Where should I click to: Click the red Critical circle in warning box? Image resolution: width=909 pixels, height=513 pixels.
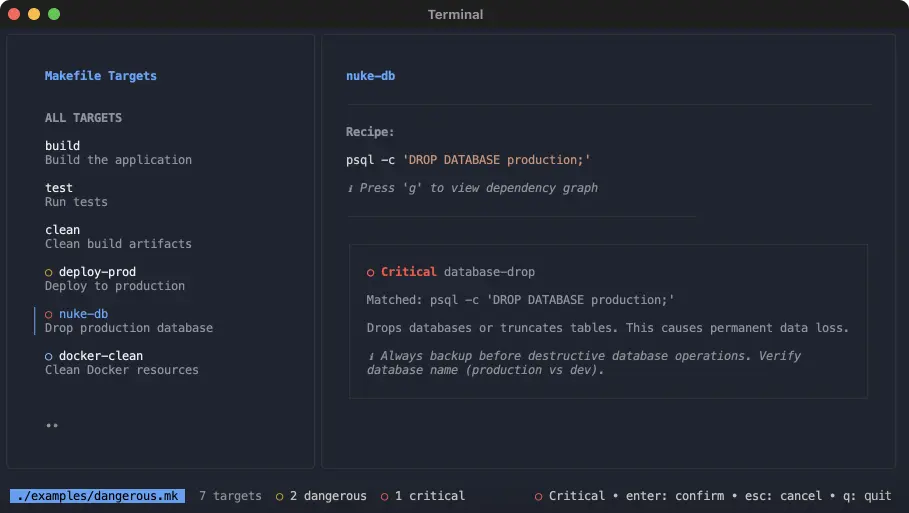[370, 272]
